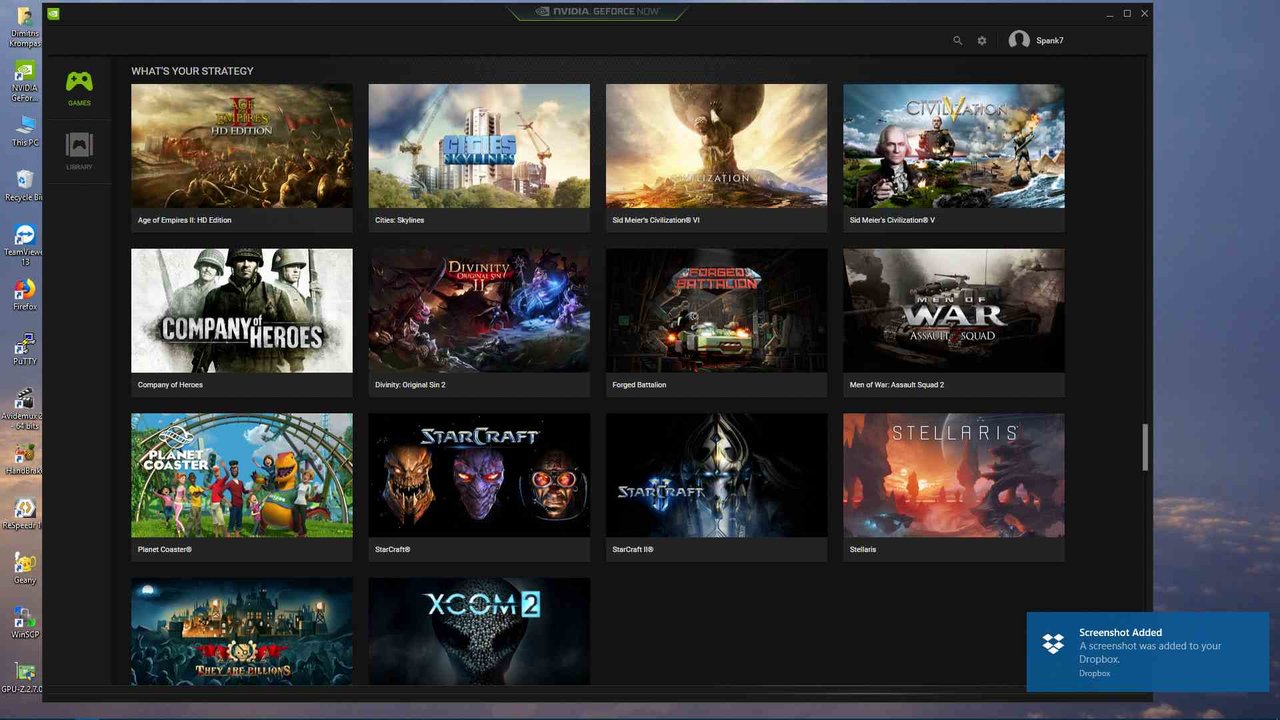Open Forged Battalion game artwork
The height and width of the screenshot is (720, 1280).
coord(716,310)
